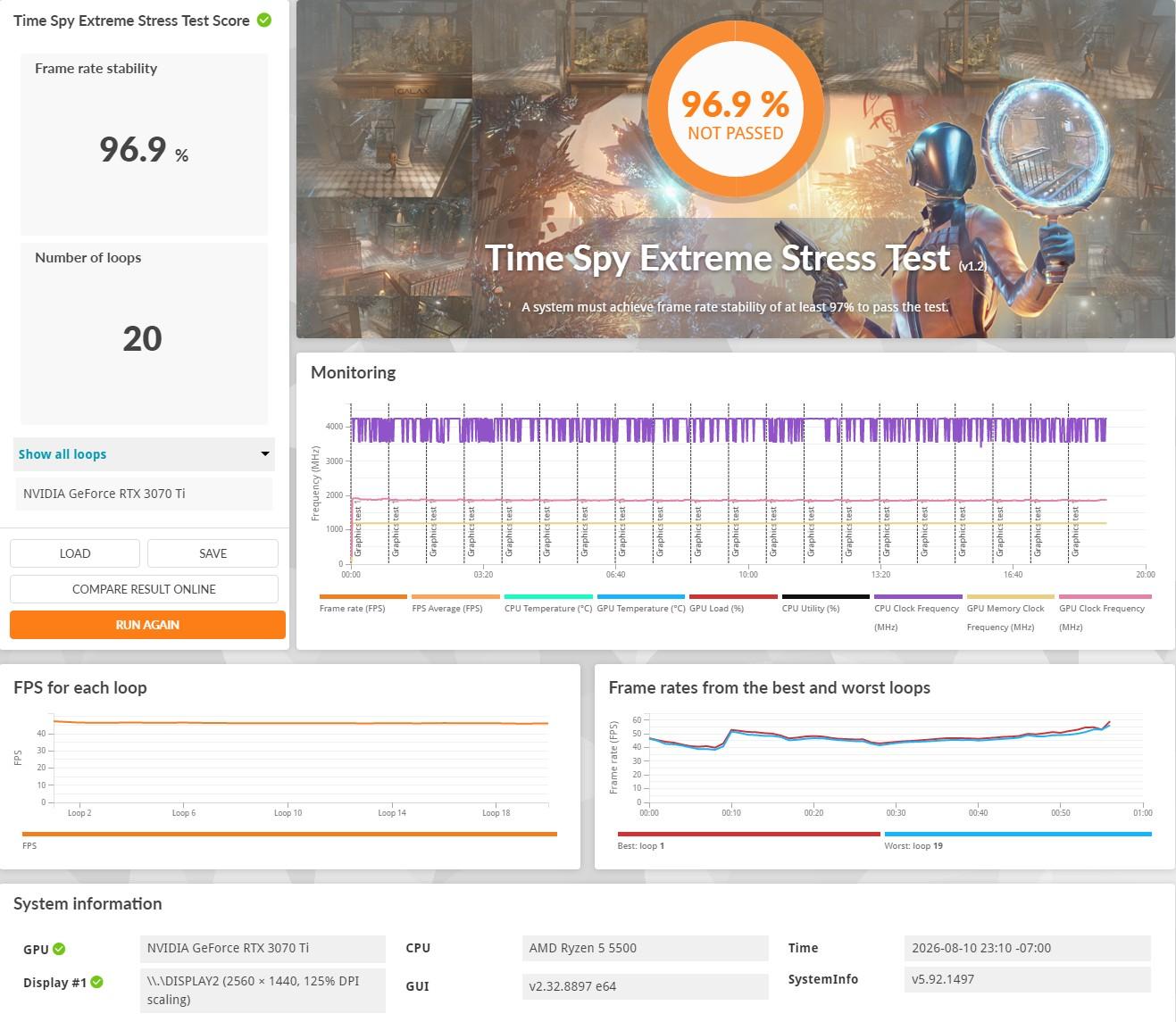This screenshot has width=1176, height=1022.
Task: Toggle the CPU Utility (%) legend swatch
Action: pos(826,596)
